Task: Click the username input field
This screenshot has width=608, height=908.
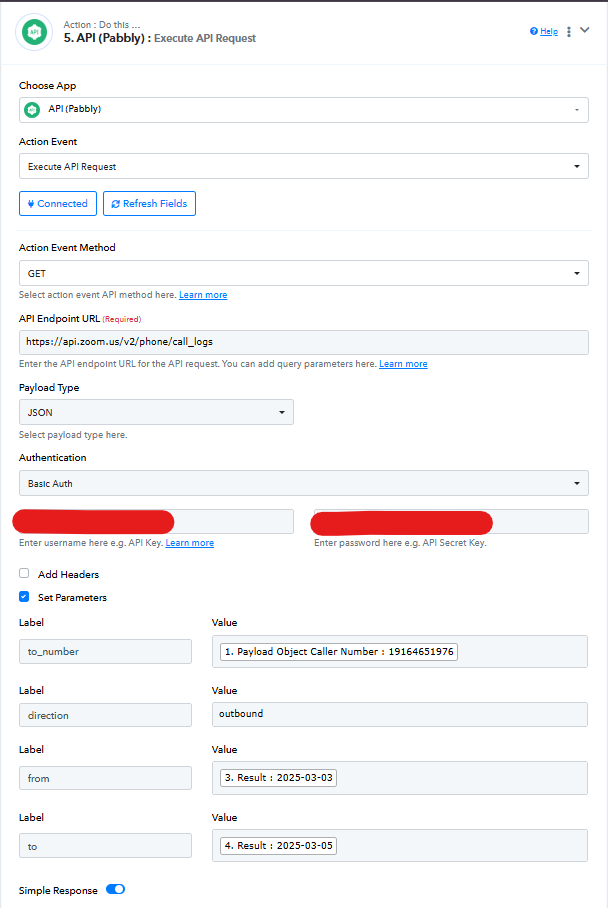Action: (156, 522)
